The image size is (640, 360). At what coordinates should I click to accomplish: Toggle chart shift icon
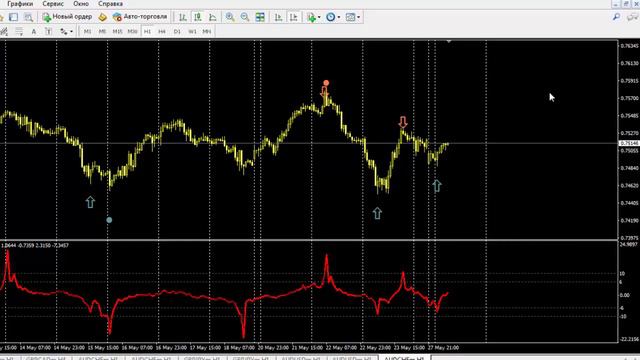click(x=293, y=17)
